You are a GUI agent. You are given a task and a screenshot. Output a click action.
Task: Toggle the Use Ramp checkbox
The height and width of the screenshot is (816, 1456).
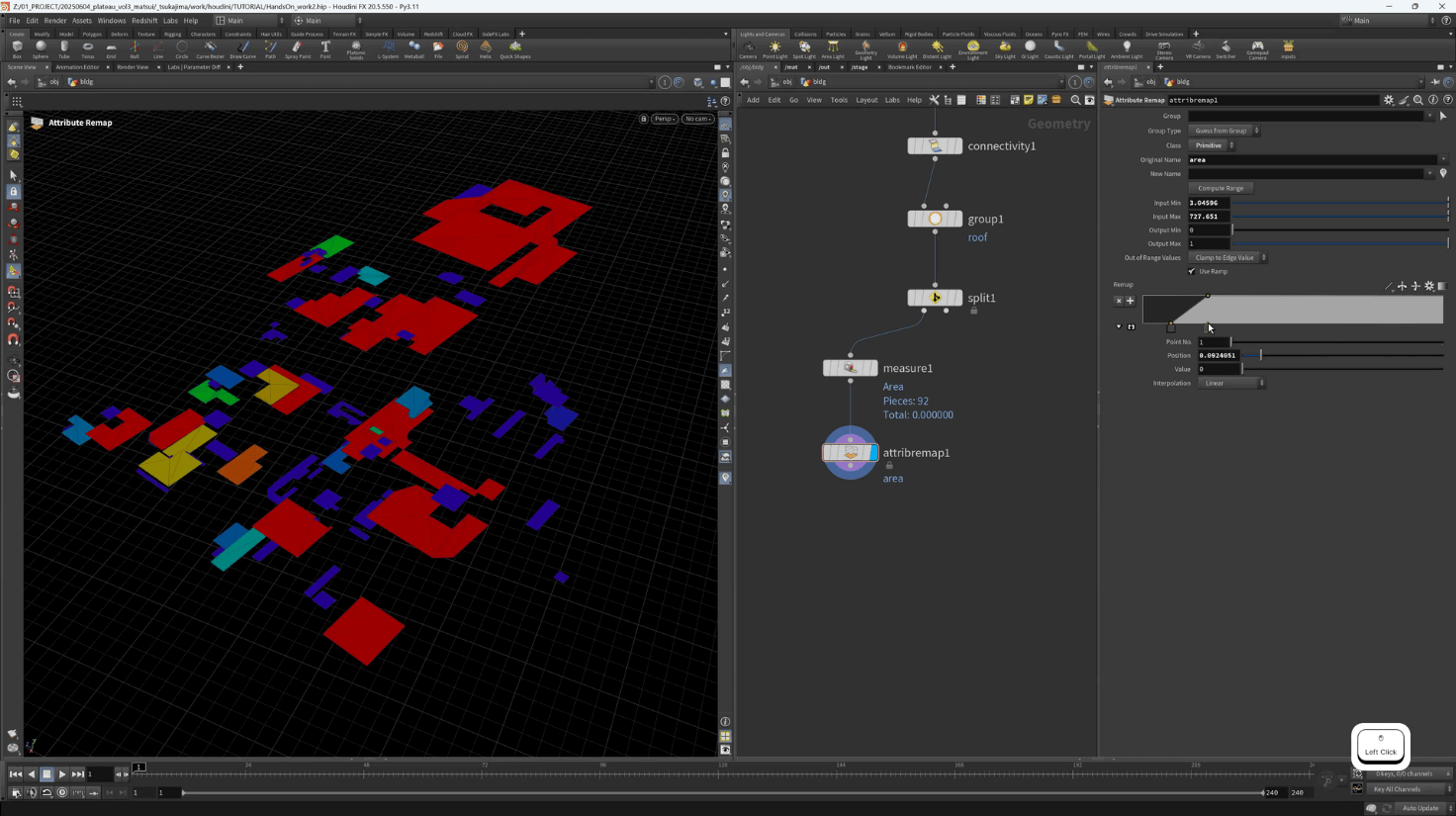[1192, 271]
